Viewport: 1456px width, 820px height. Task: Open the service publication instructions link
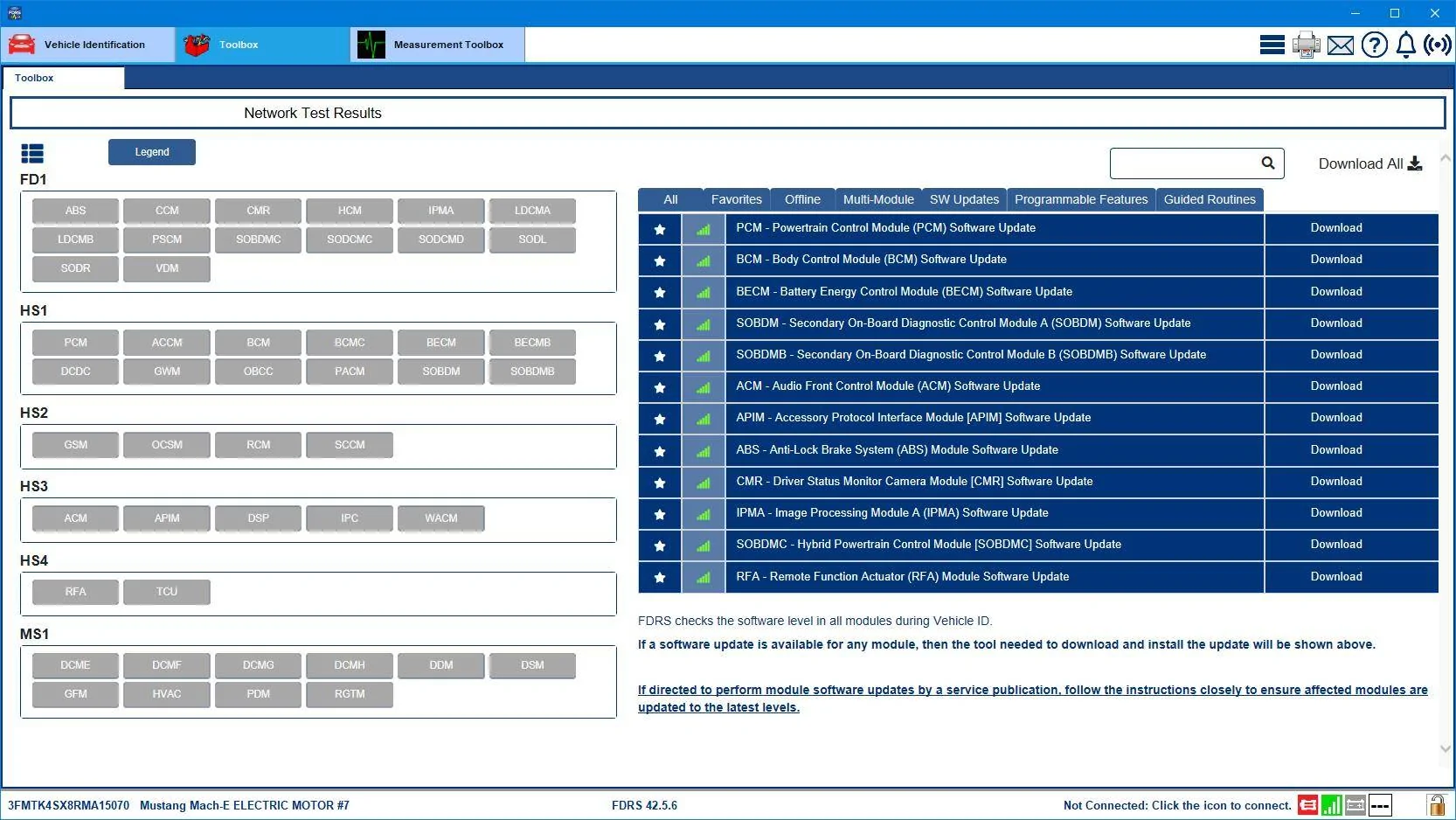tap(1032, 698)
